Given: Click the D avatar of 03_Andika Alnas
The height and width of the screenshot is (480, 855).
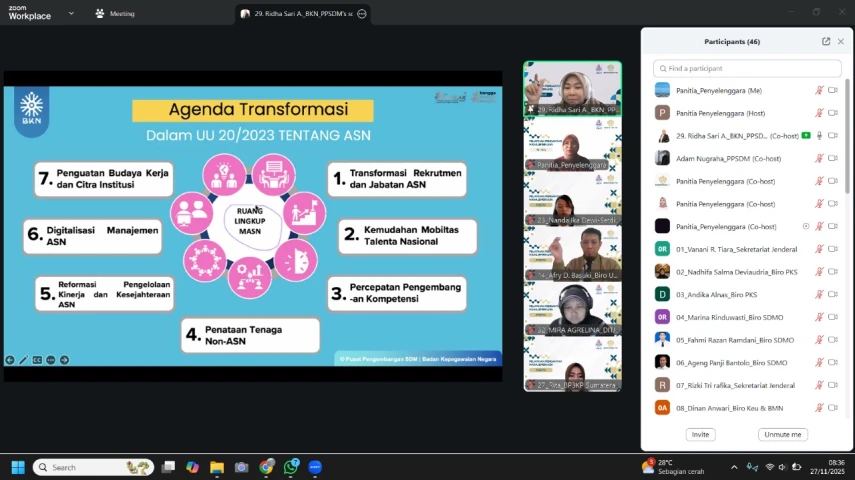Looking at the screenshot, I should (x=662, y=295).
